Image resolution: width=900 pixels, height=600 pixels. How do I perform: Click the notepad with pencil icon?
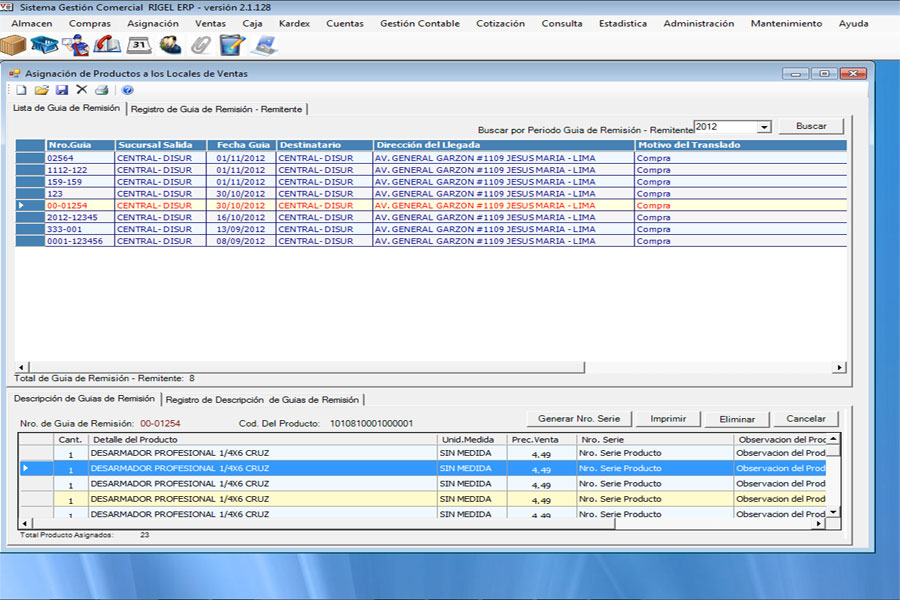[232, 44]
